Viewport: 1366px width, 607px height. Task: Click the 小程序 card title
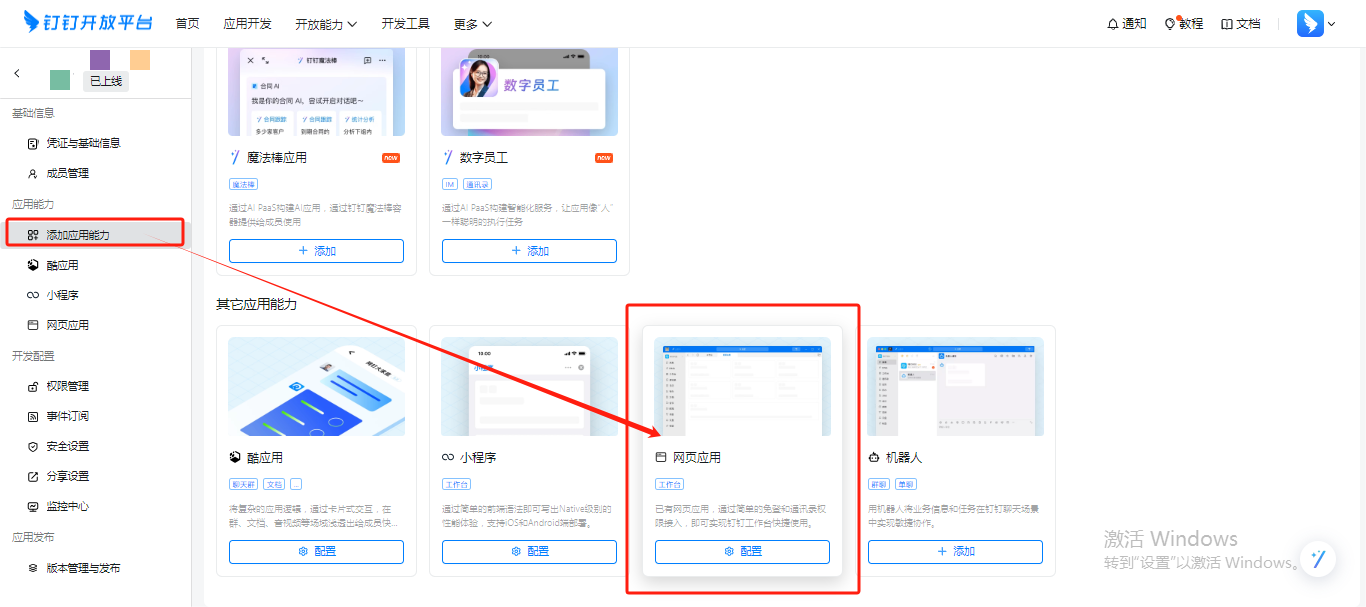pos(478,458)
